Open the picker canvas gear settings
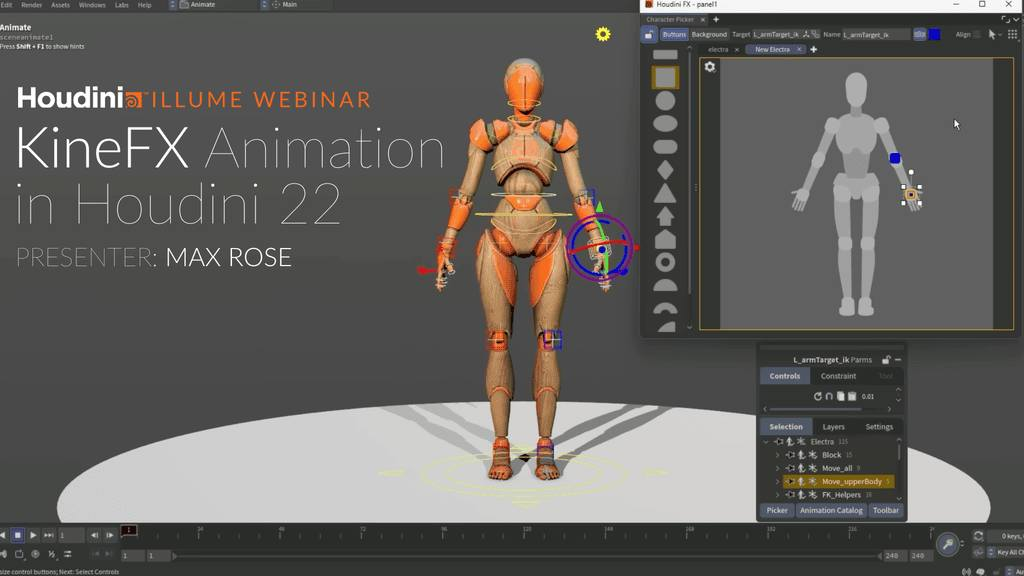1024x576 pixels. tap(710, 67)
